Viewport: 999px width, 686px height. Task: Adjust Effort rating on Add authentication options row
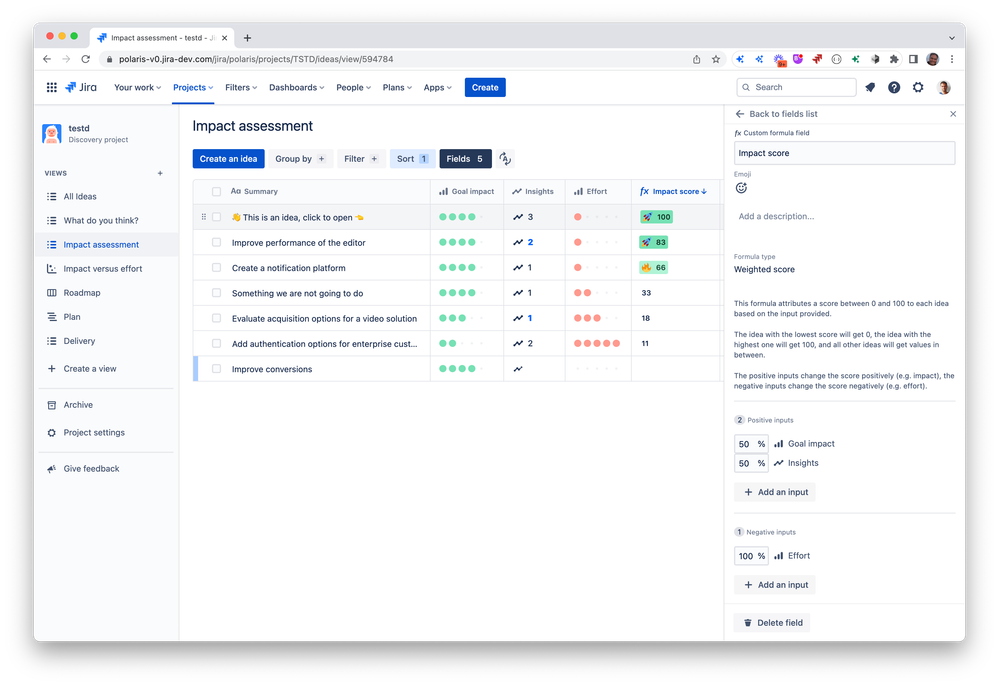pyautogui.click(x=597, y=343)
